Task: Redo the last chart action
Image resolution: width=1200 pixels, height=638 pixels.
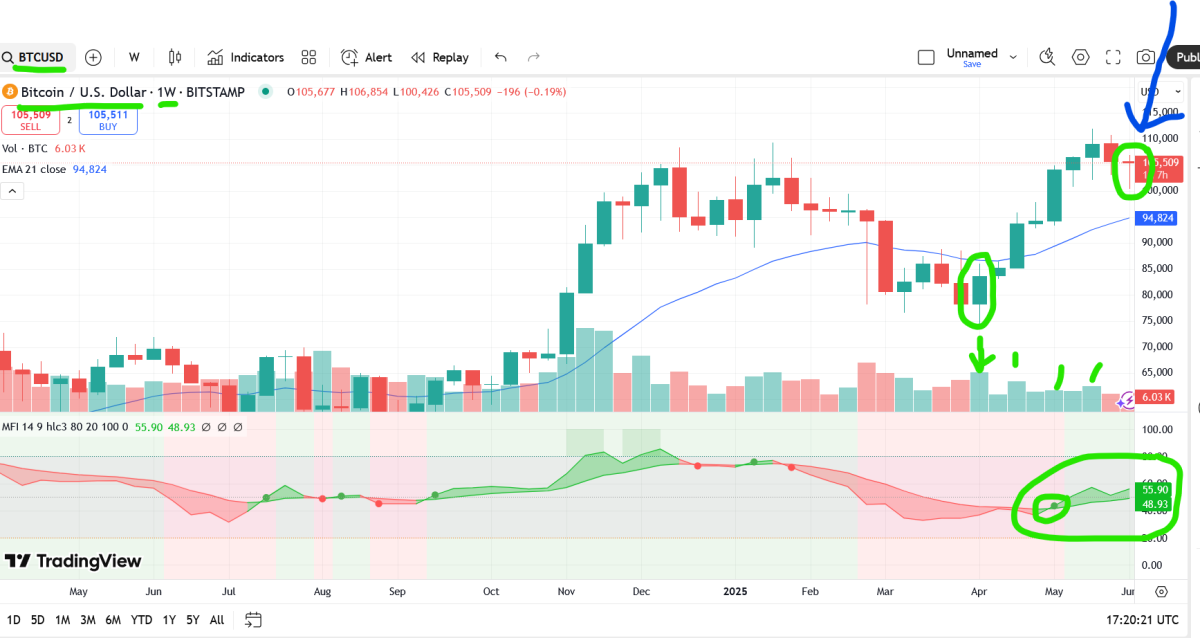Action: click(534, 57)
